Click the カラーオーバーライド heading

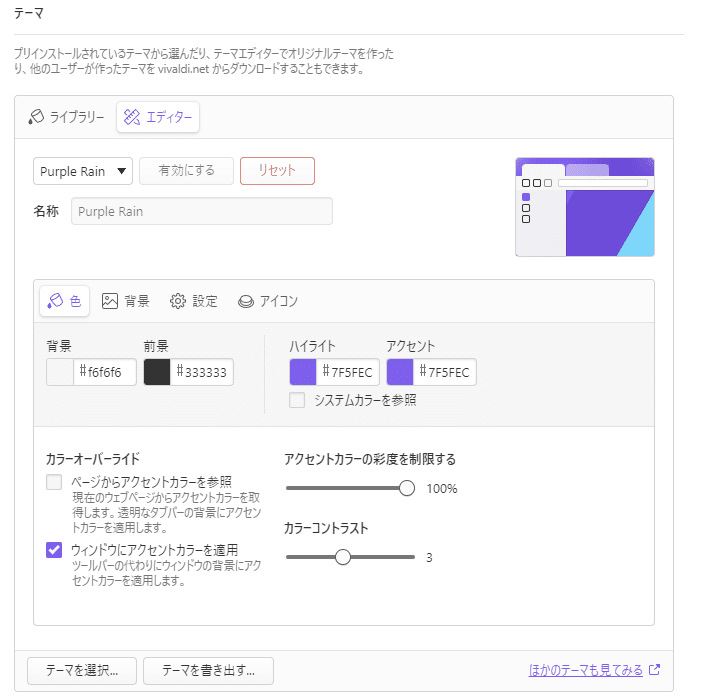(93, 459)
